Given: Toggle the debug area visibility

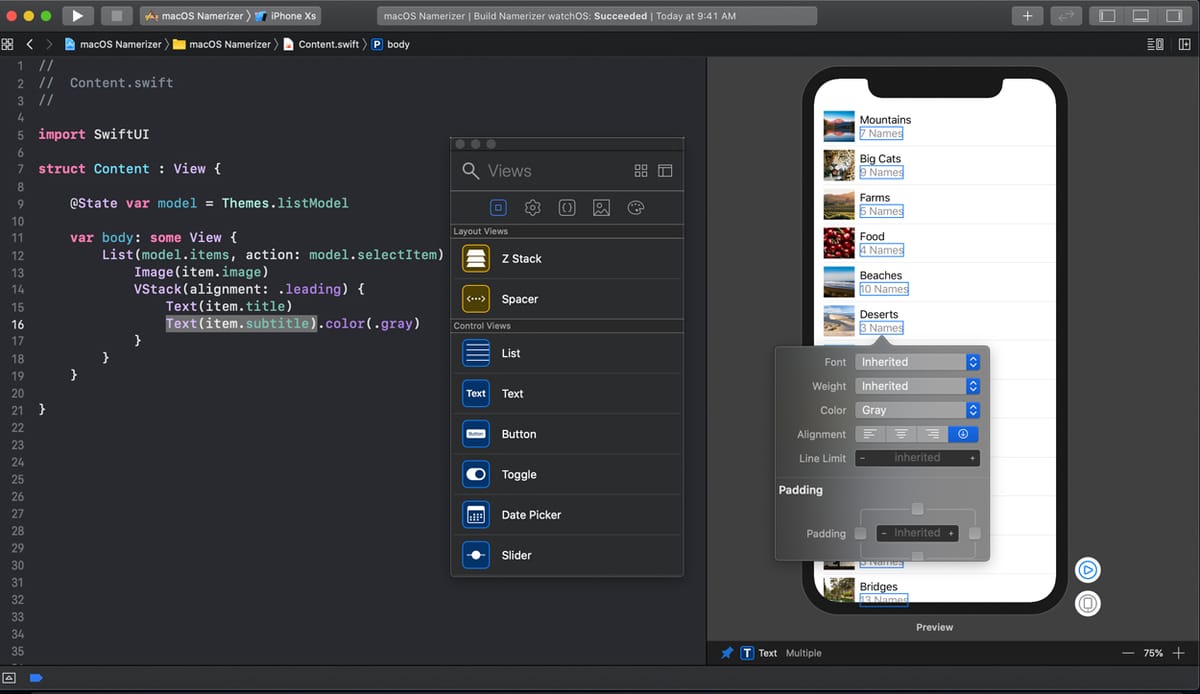Looking at the screenshot, I should [1140, 16].
